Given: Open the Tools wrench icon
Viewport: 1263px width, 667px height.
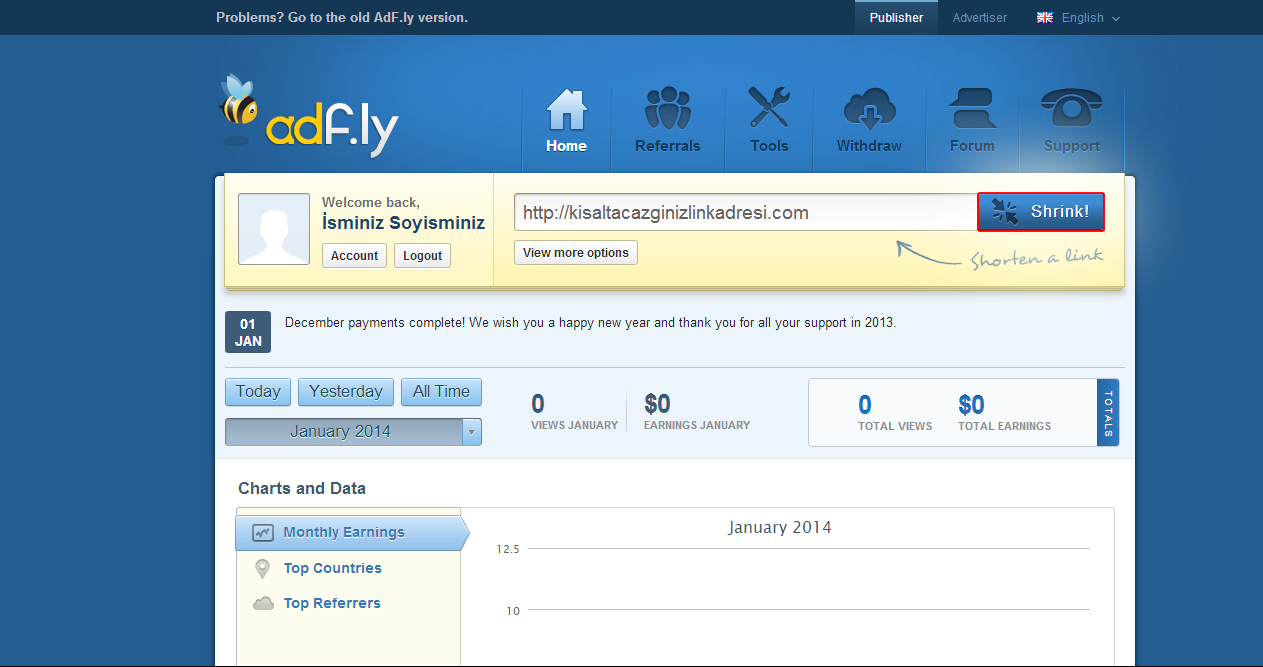Looking at the screenshot, I should (769, 107).
